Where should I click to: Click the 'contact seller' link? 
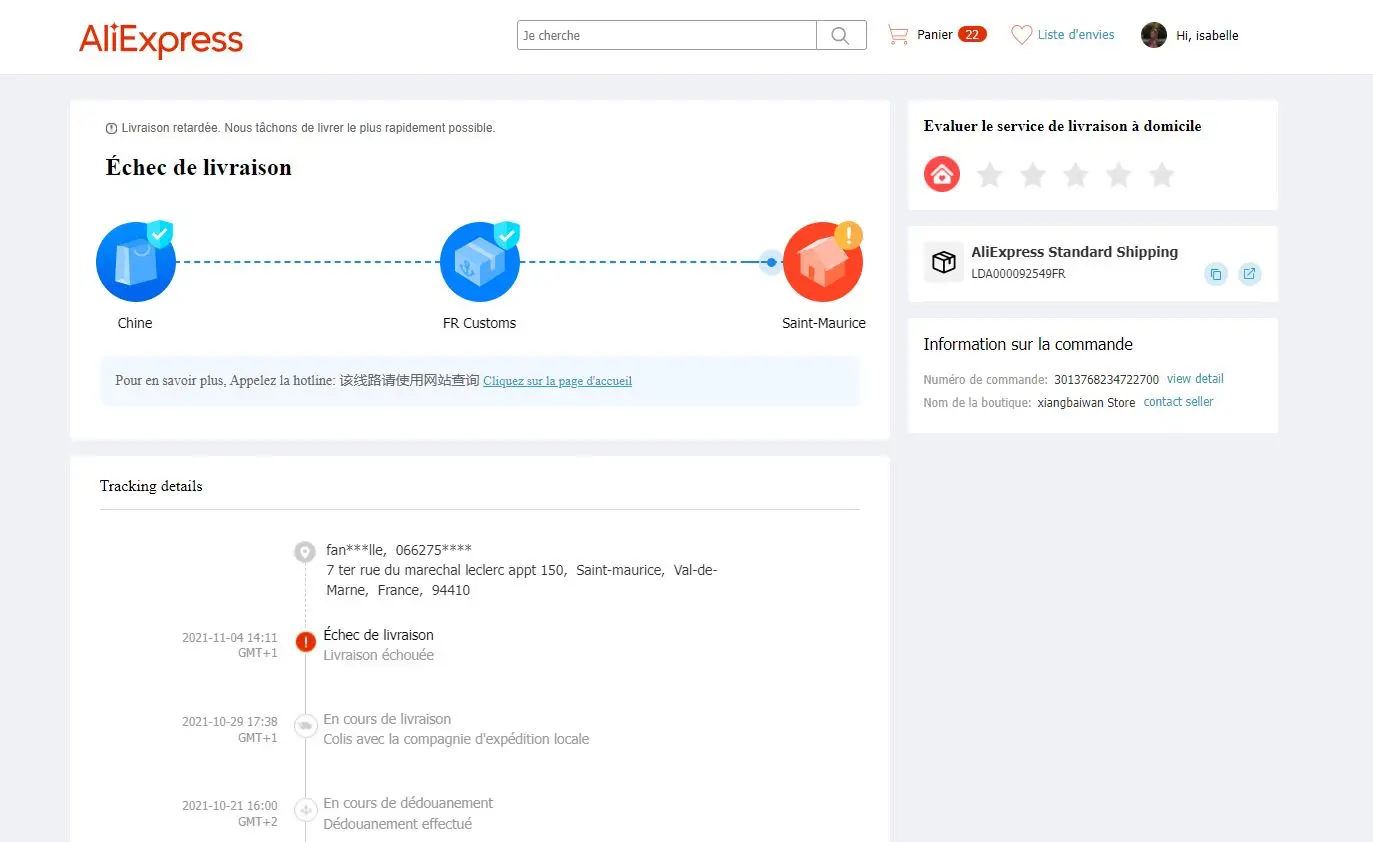[1178, 402]
